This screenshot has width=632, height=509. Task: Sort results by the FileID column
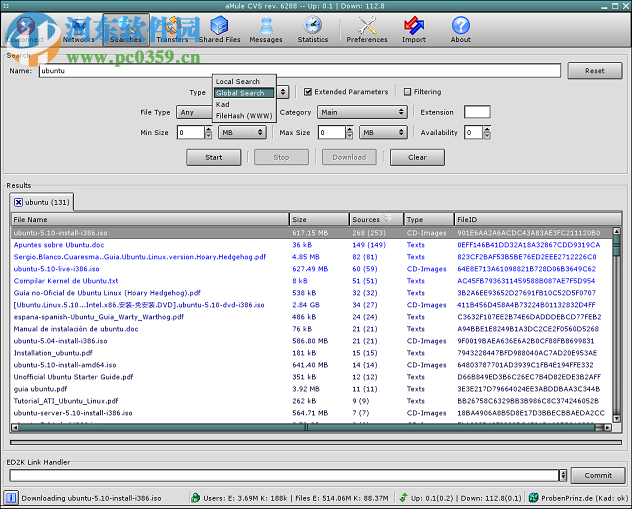[538, 220]
